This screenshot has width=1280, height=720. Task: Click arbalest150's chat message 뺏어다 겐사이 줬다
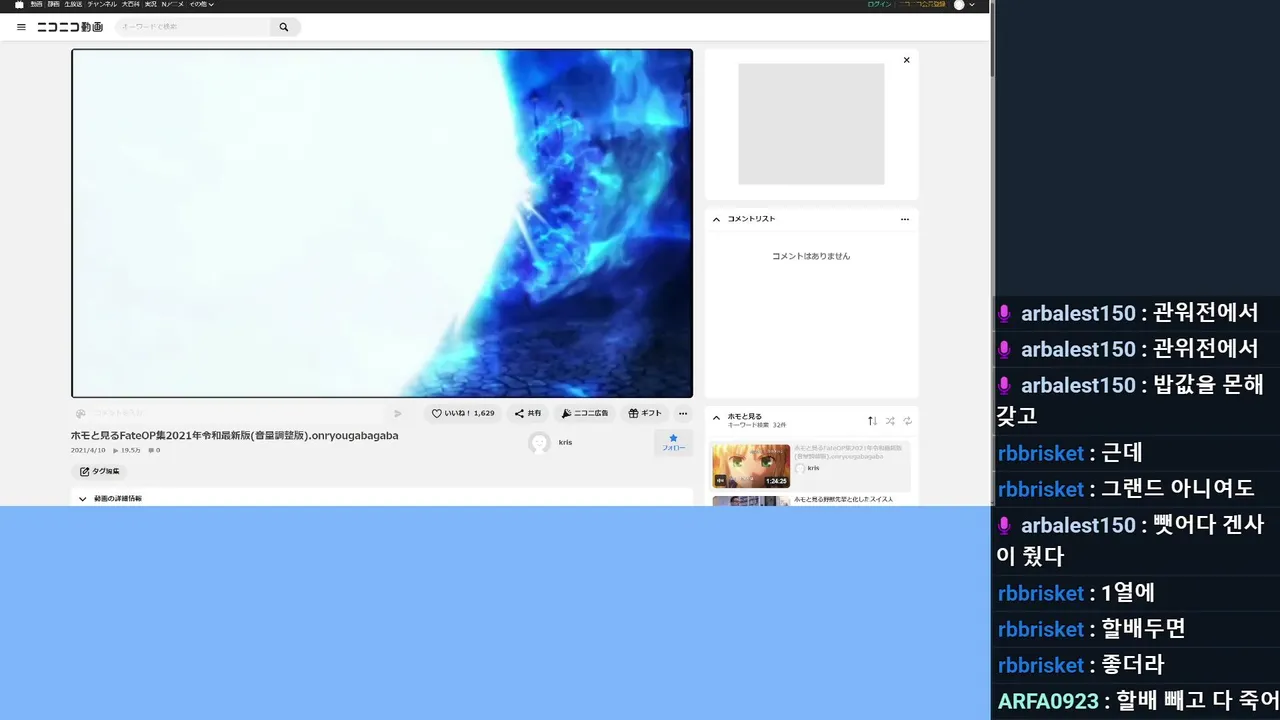click(x=1130, y=540)
